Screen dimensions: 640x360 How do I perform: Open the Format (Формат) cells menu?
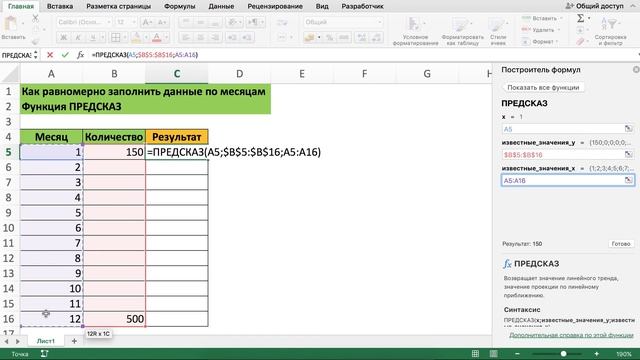coord(541,42)
